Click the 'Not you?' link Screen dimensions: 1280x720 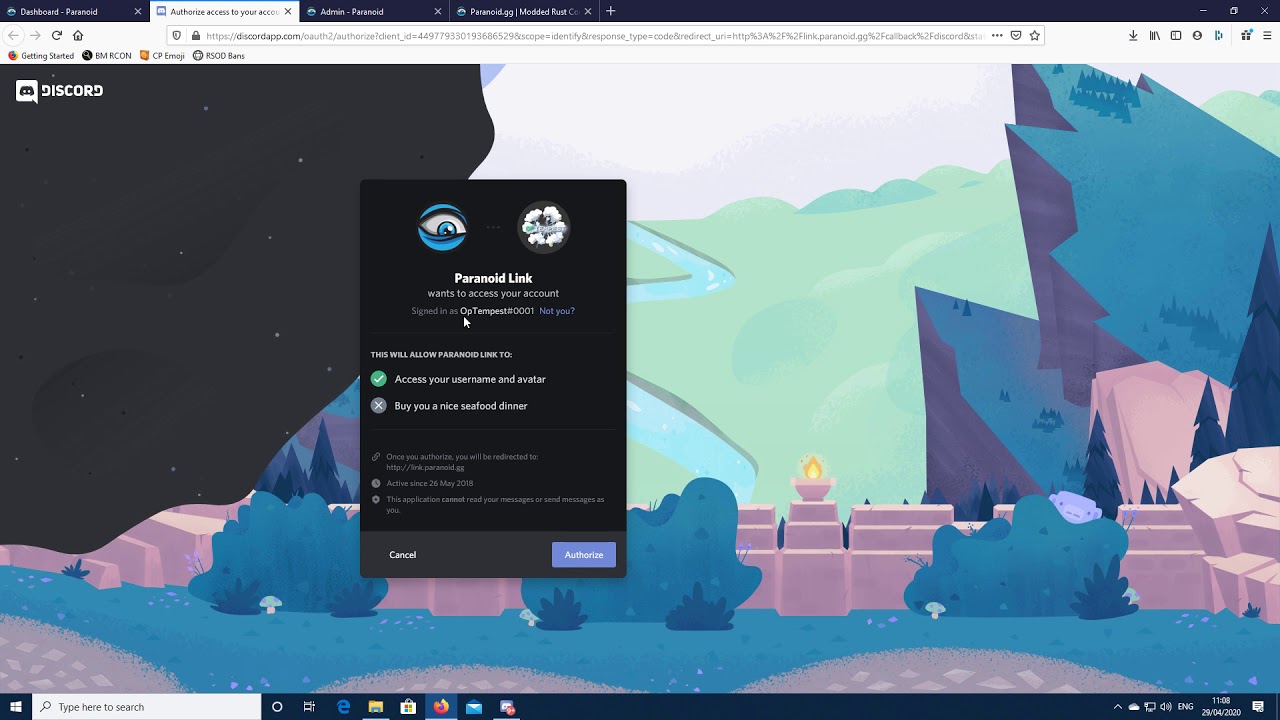(557, 311)
